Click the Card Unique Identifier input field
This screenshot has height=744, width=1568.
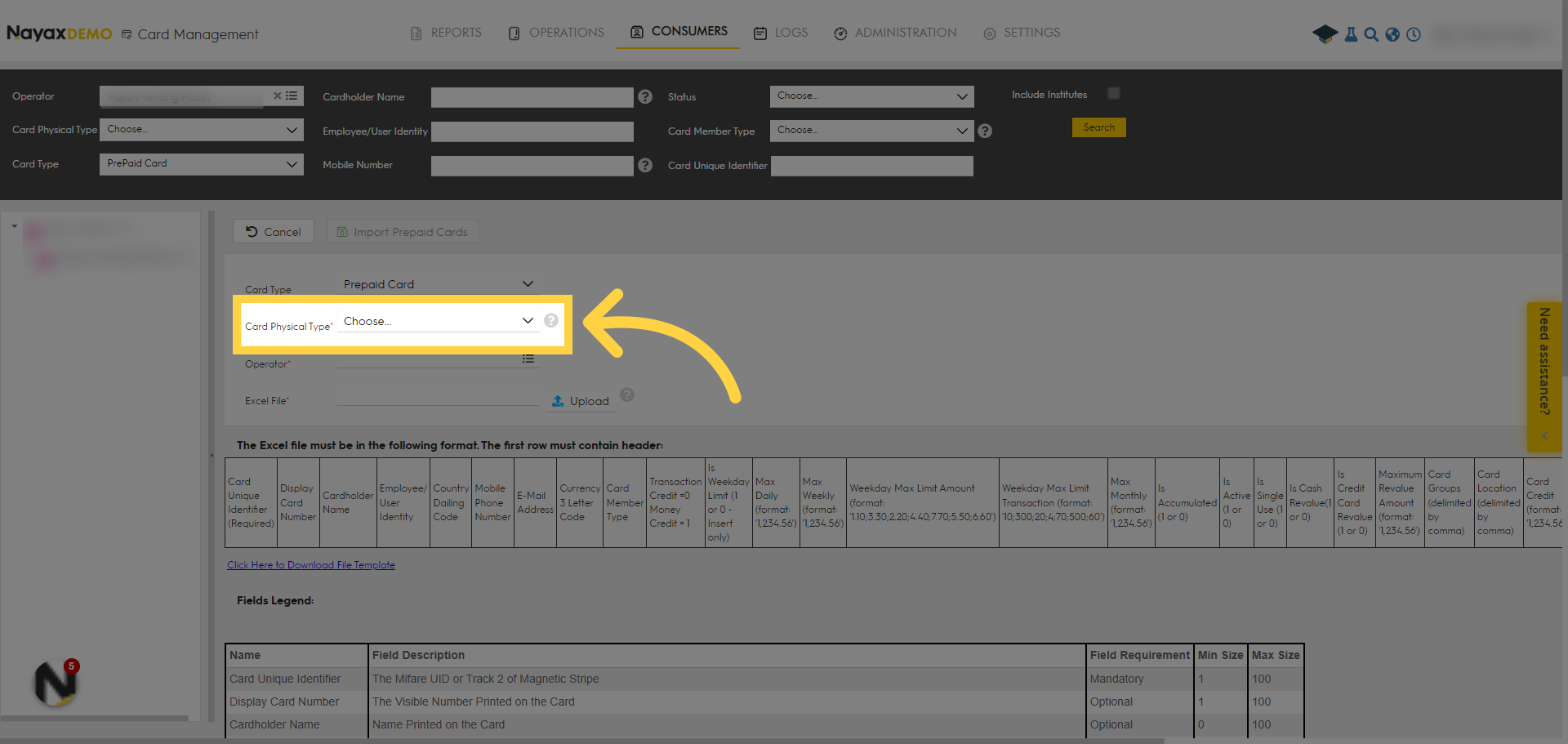(x=872, y=166)
